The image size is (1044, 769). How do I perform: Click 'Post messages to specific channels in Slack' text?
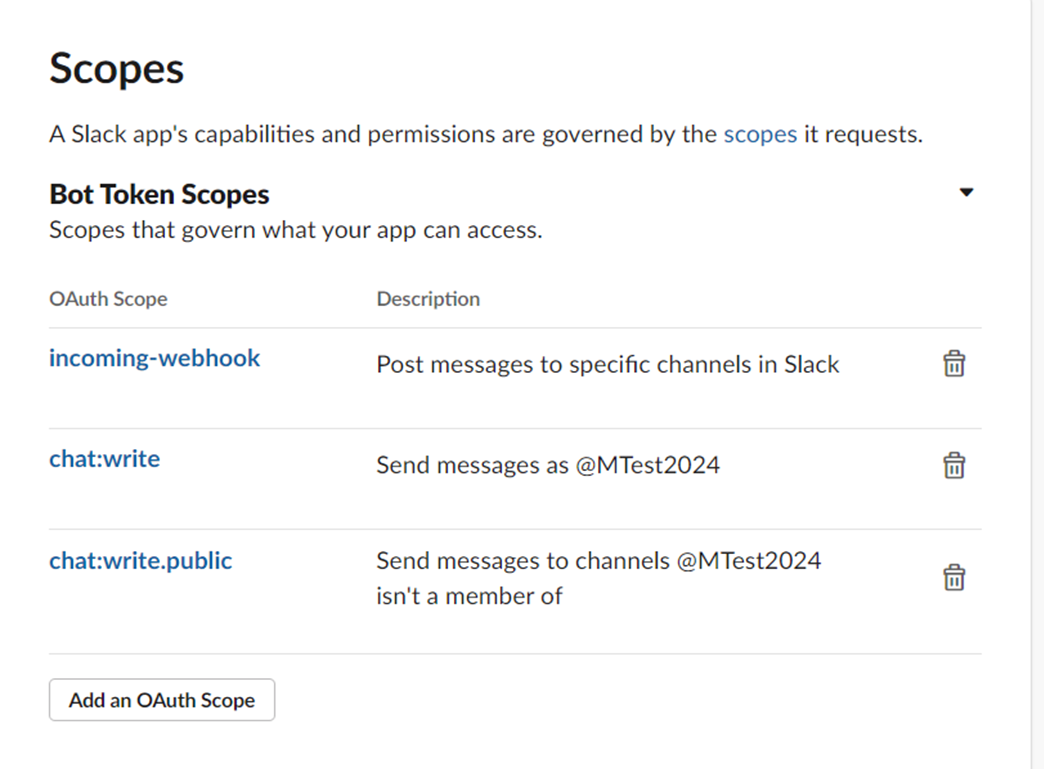[x=608, y=364]
